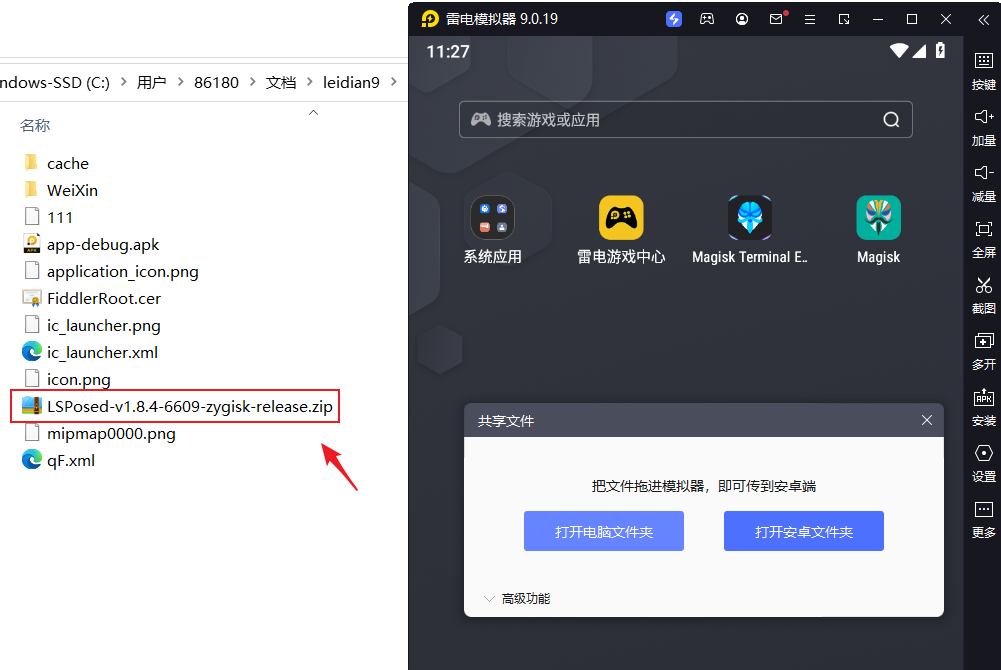Click 安装 APK install icon
Image resolution: width=1001 pixels, height=670 pixels.
[984, 408]
